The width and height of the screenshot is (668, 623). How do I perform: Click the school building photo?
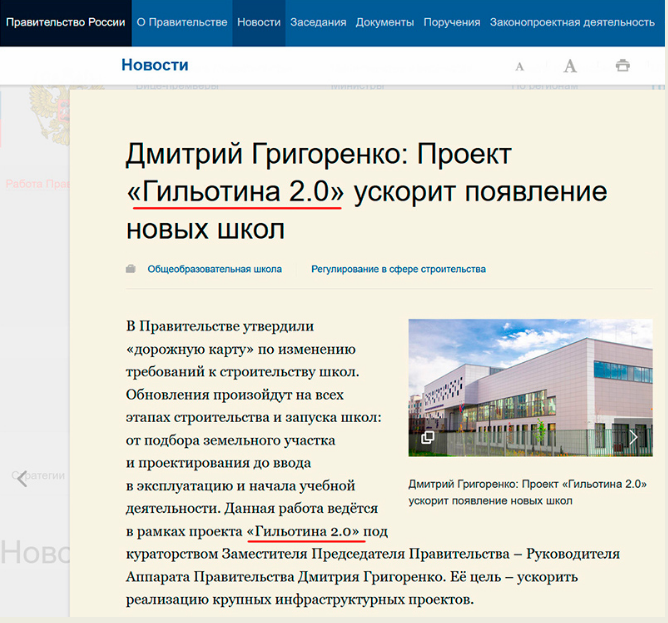point(530,387)
